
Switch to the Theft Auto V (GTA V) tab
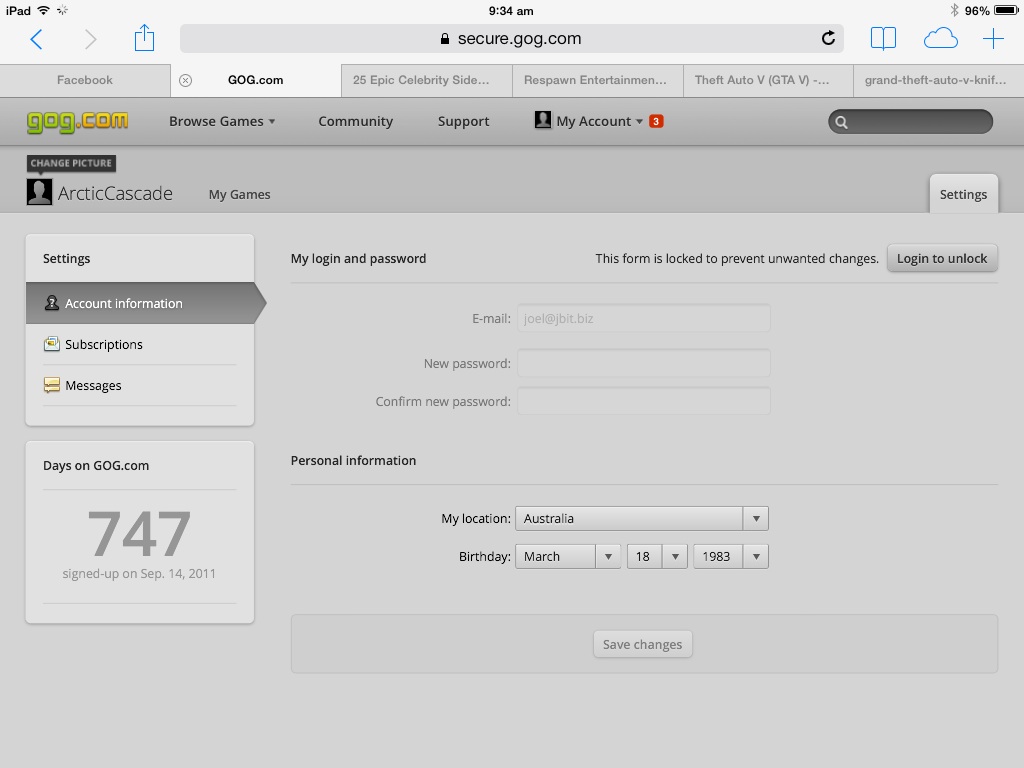pyautogui.click(x=768, y=80)
